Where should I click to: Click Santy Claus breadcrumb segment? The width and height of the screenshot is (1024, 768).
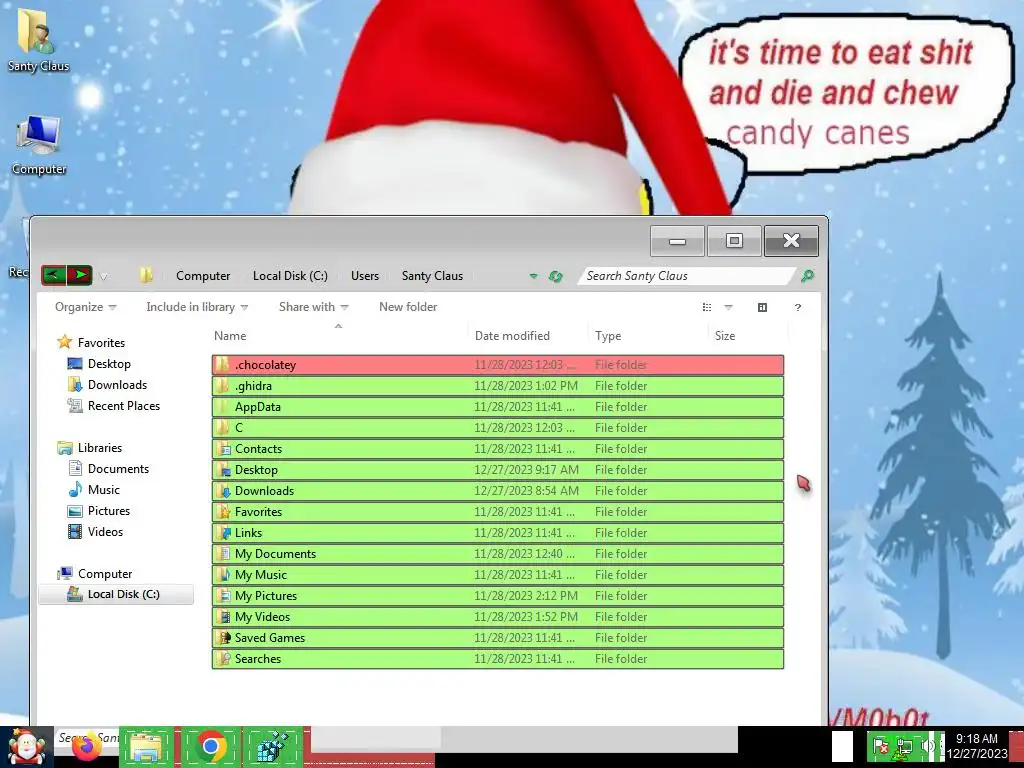(432, 276)
